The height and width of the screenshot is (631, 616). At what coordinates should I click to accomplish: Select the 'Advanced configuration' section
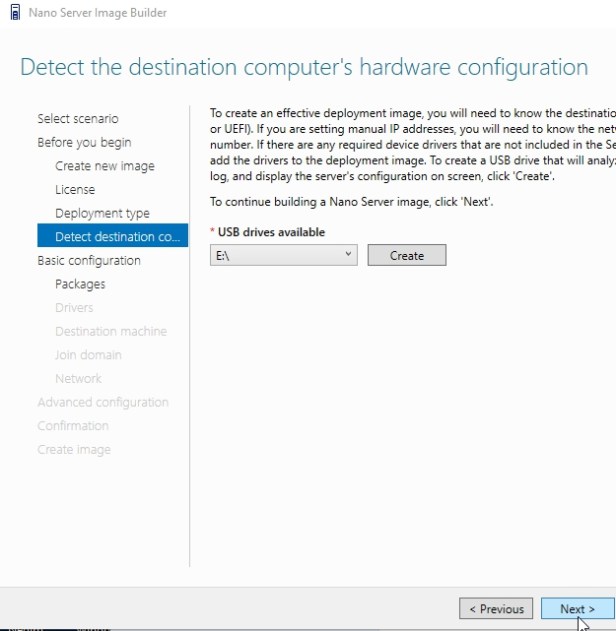pyautogui.click(x=103, y=402)
